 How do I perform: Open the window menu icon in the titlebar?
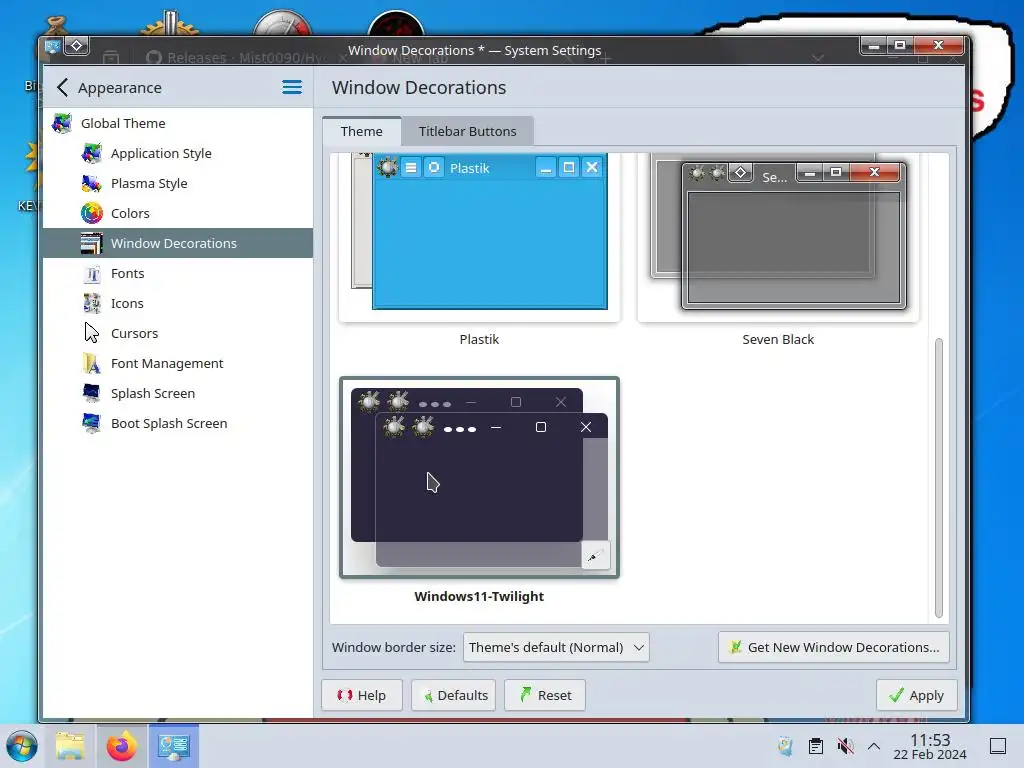pos(52,46)
